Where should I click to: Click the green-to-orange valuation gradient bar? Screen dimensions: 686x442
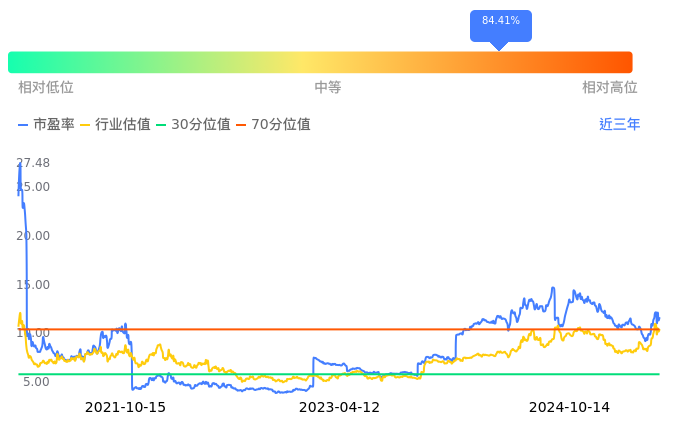[320, 62]
